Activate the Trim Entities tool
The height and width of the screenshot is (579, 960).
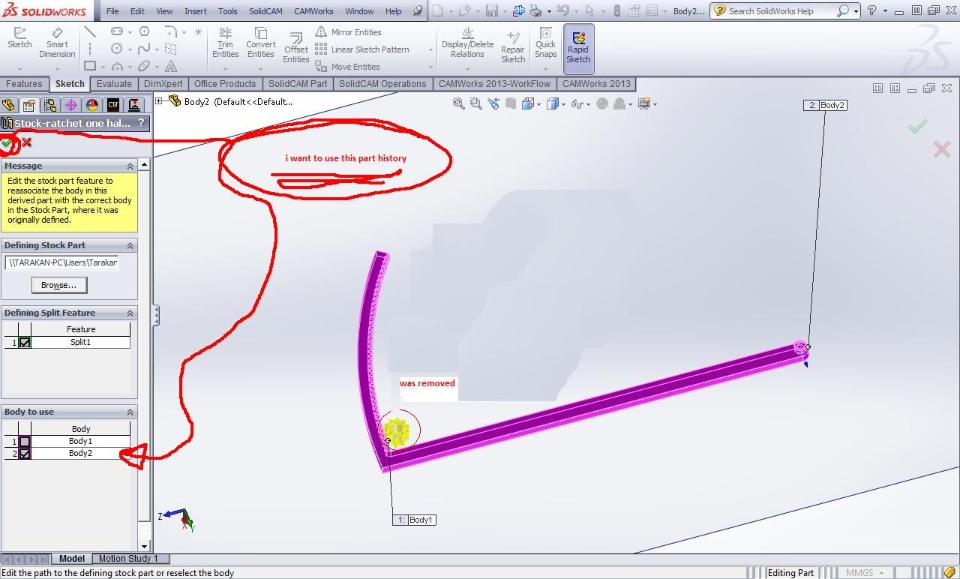(x=225, y=43)
